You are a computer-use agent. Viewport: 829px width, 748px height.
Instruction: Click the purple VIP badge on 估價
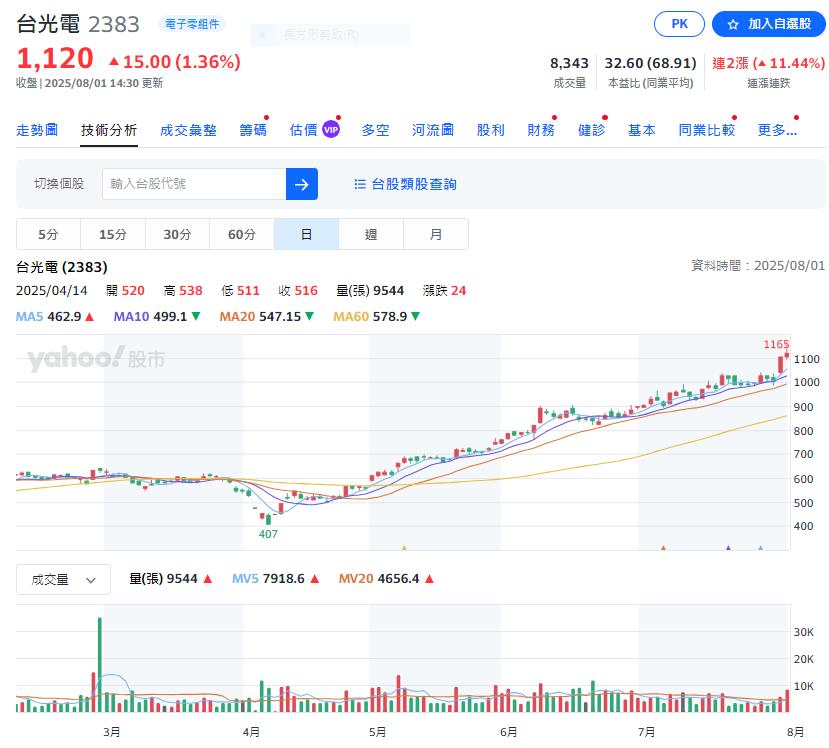pos(331,130)
